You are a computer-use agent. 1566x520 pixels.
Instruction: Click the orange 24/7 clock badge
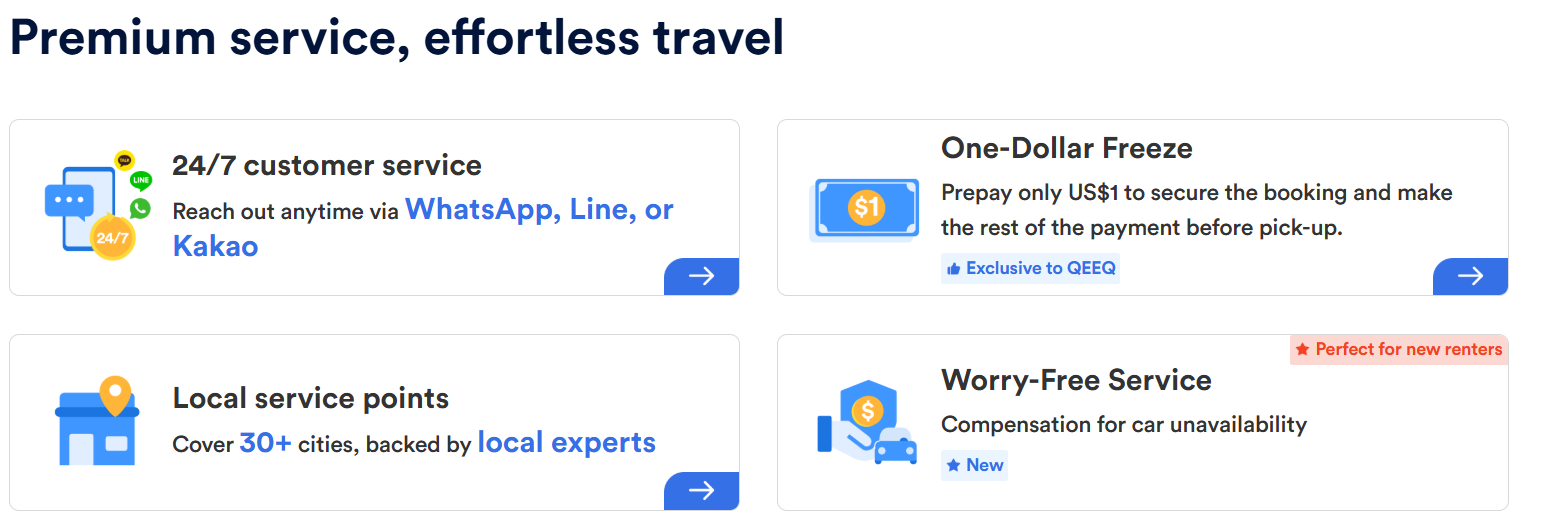click(x=111, y=238)
